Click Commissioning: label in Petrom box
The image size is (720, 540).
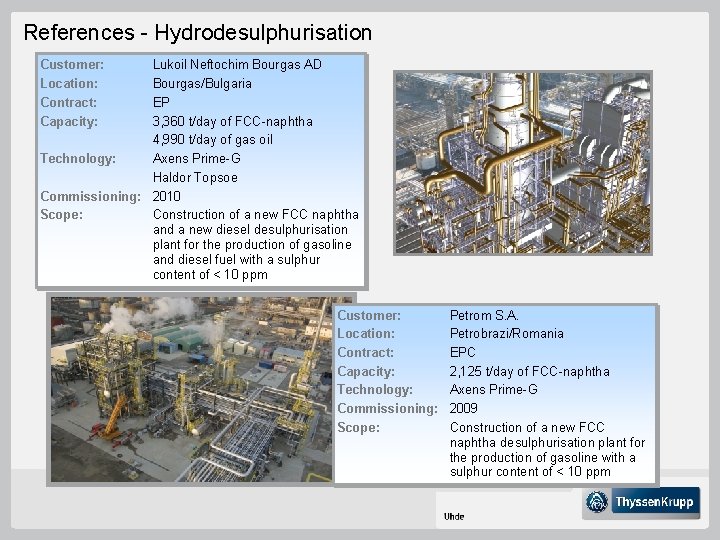click(388, 408)
